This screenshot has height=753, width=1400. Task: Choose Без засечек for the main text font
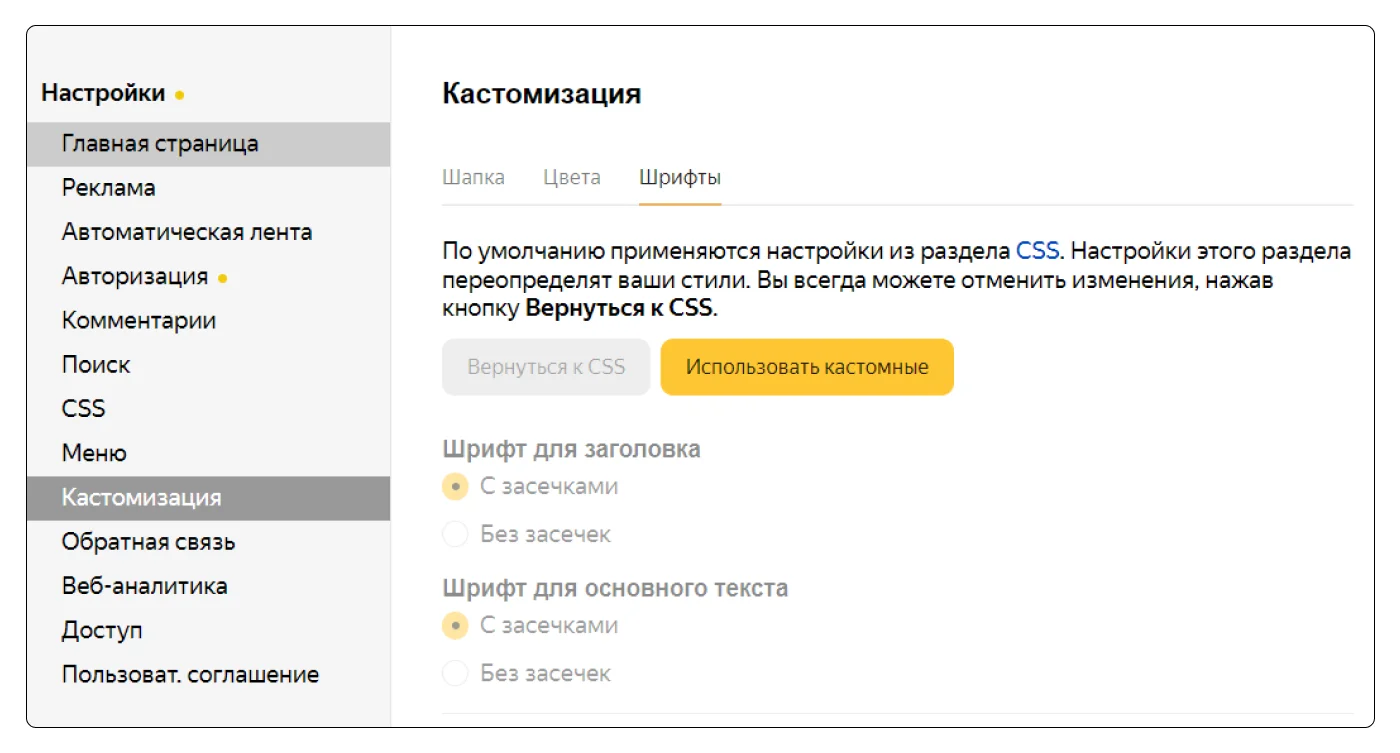click(455, 674)
